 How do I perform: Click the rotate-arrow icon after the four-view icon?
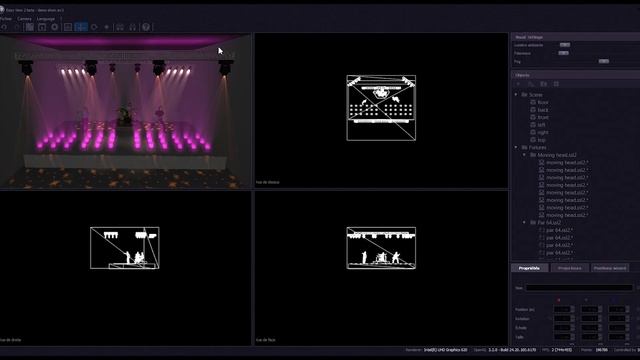click(94, 27)
